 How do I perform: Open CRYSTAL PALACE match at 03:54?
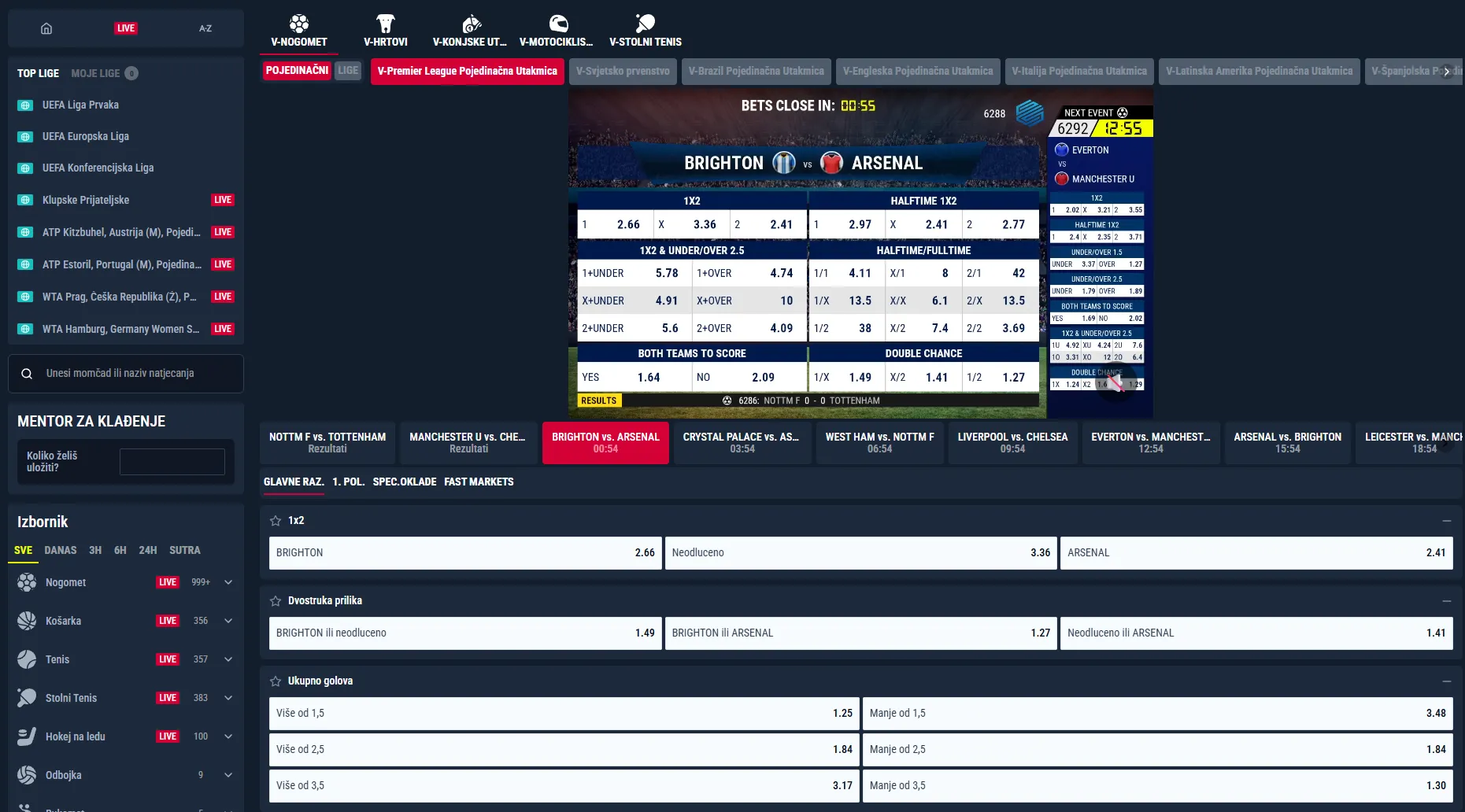tap(742, 443)
